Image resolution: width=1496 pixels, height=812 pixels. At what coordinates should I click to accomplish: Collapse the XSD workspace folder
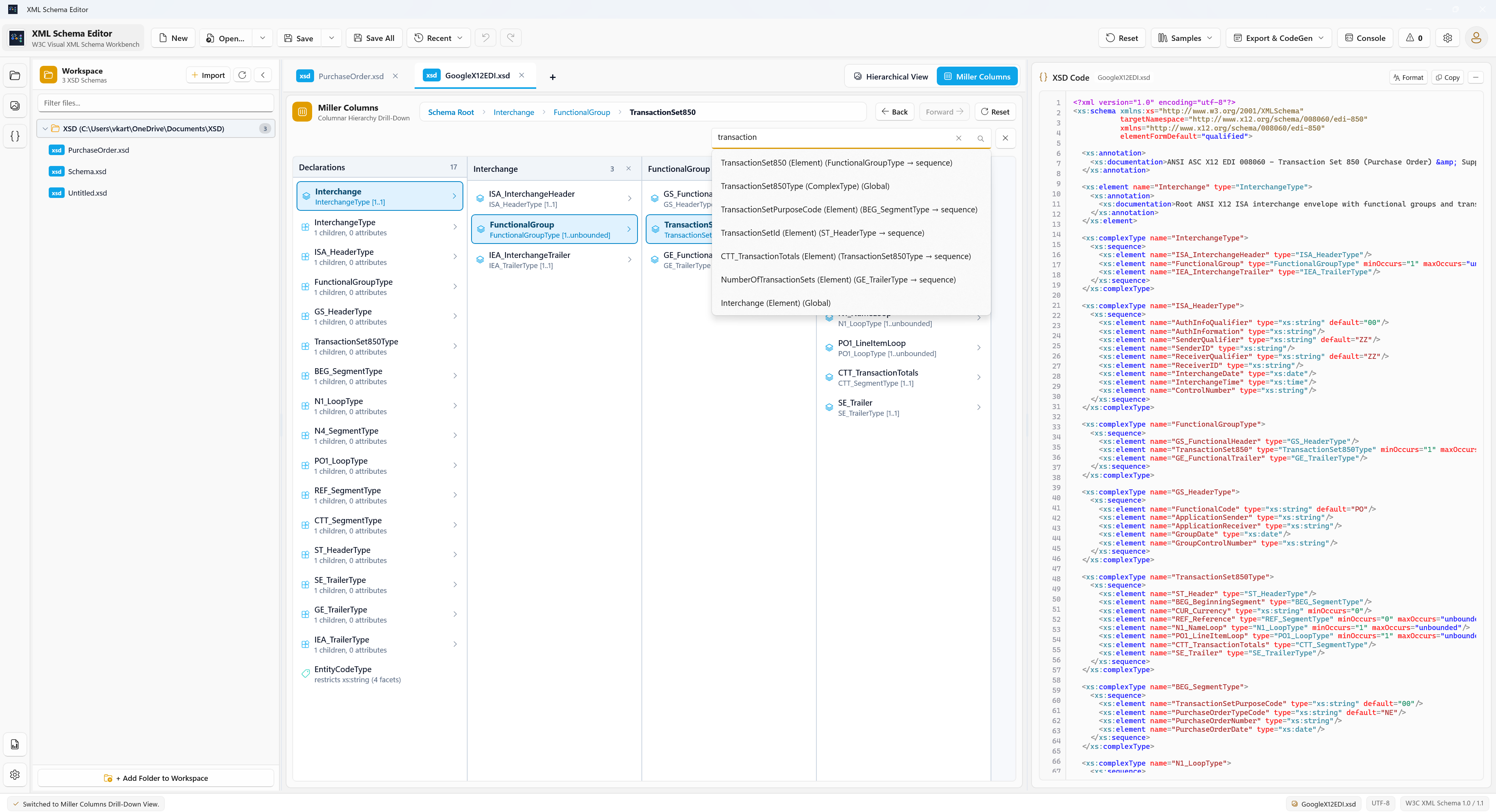[45, 128]
